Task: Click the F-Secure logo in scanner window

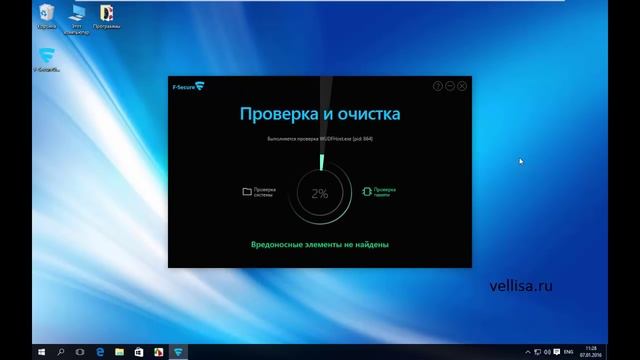Action: [x=188, y=87]
